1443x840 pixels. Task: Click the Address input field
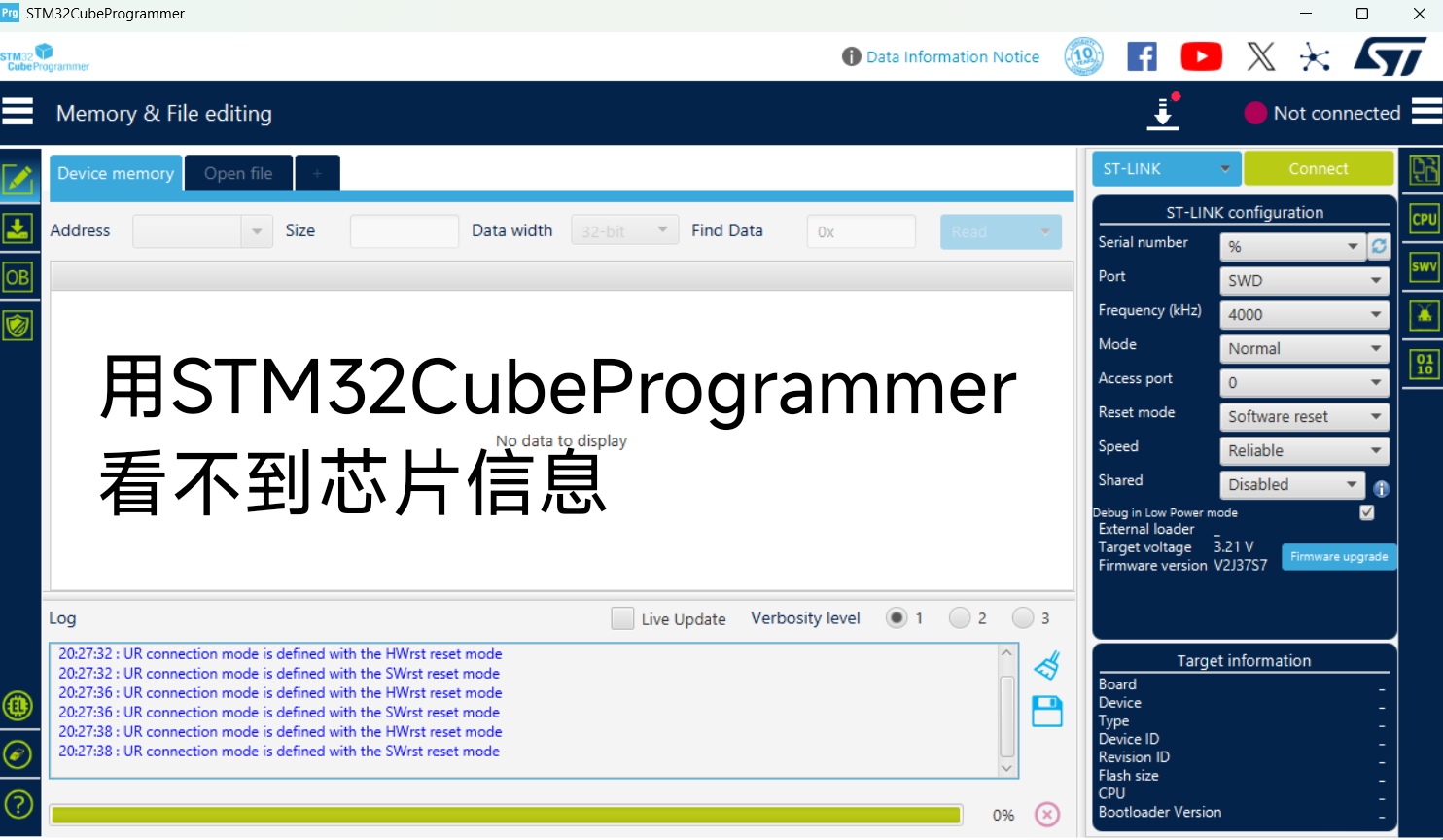[187, 231]
